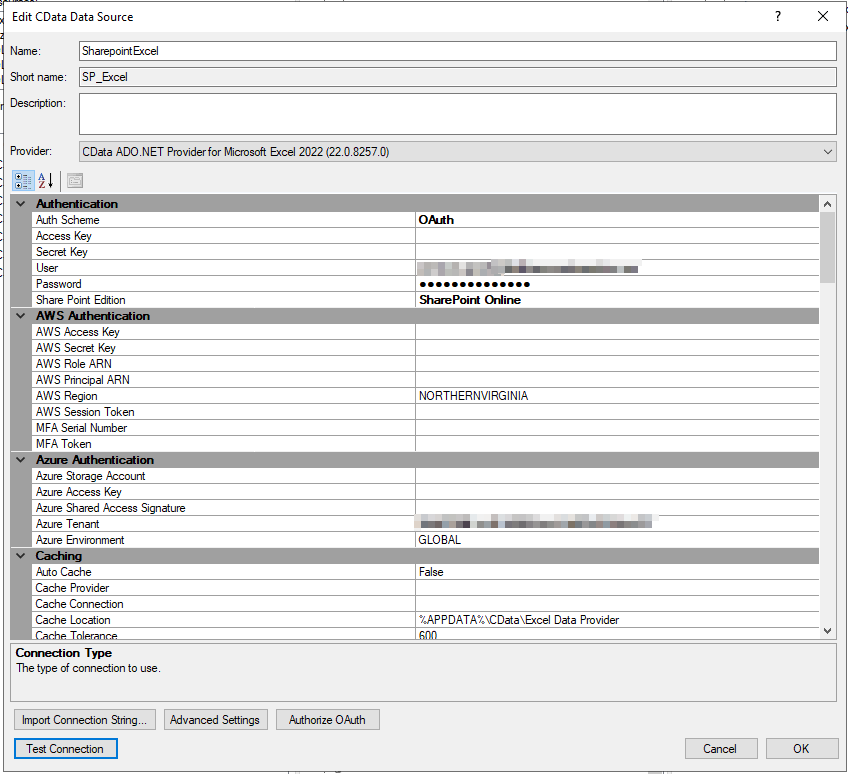Collapse the Azure Authentication category
Screen dimensions: 848x774
point(21,460)
